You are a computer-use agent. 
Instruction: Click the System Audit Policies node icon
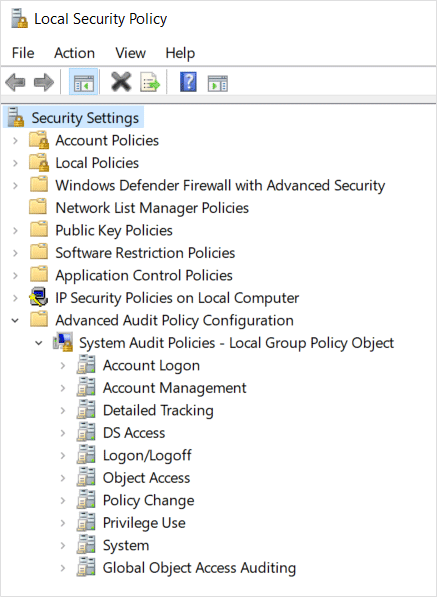(x=63, y=342)
